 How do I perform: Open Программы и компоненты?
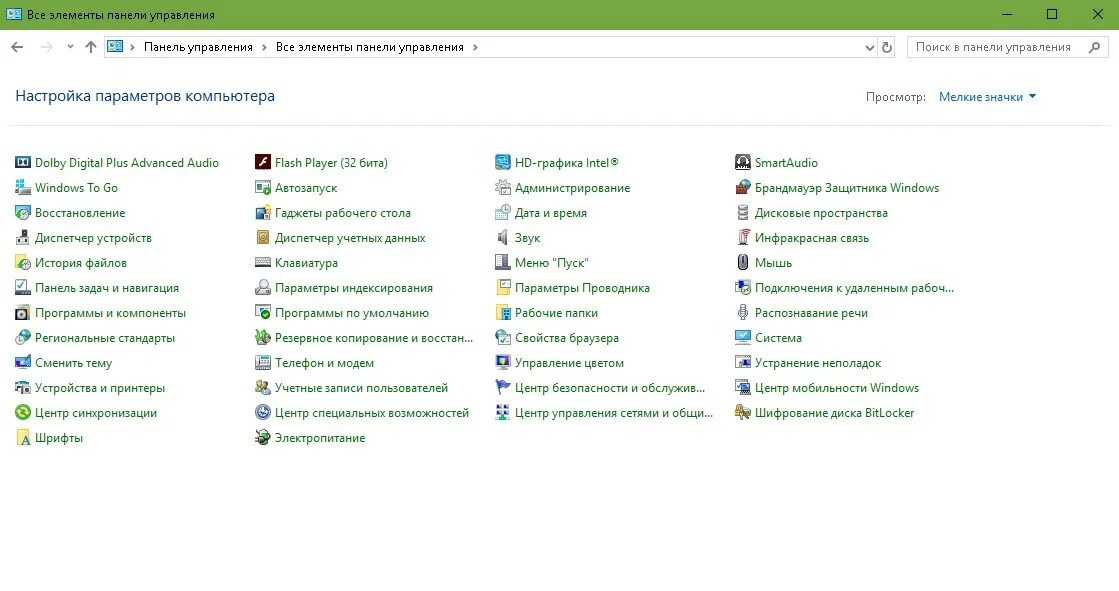110,313
